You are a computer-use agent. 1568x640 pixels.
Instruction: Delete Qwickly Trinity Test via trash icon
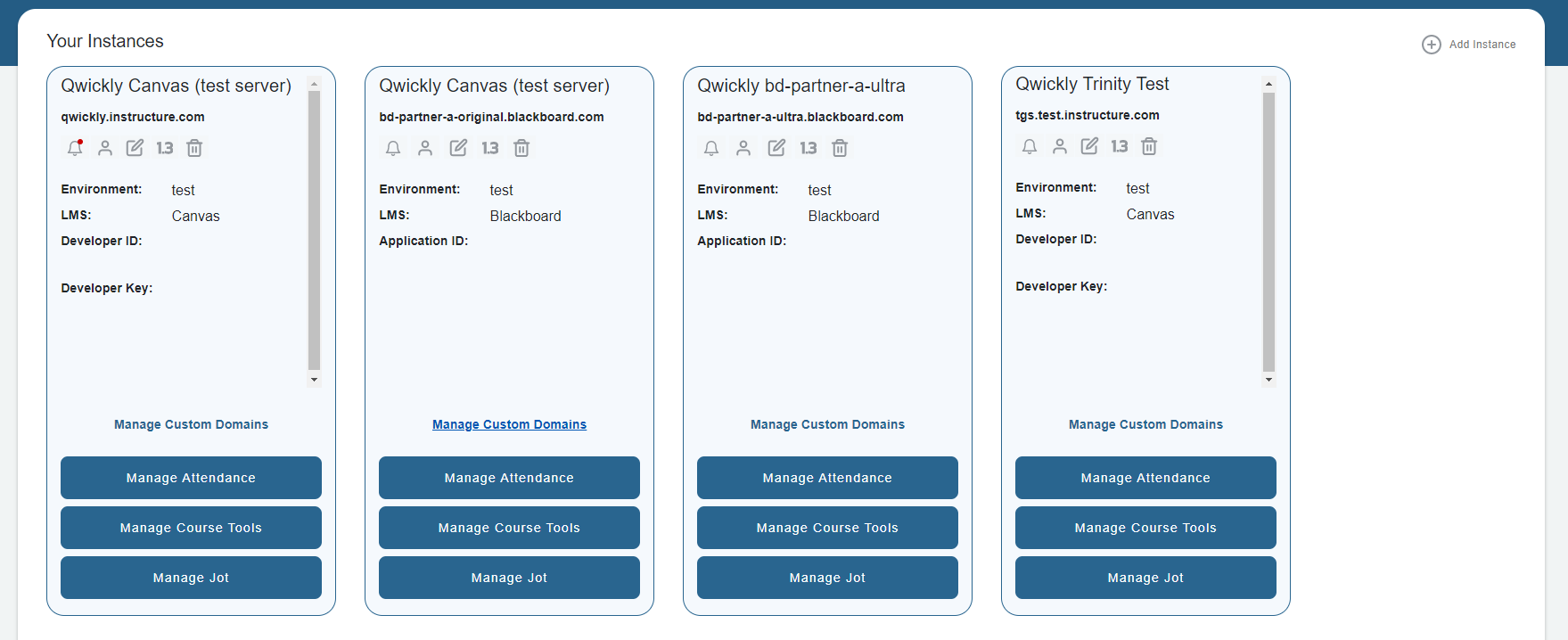pyautogui.click(x=1149, y=146)
